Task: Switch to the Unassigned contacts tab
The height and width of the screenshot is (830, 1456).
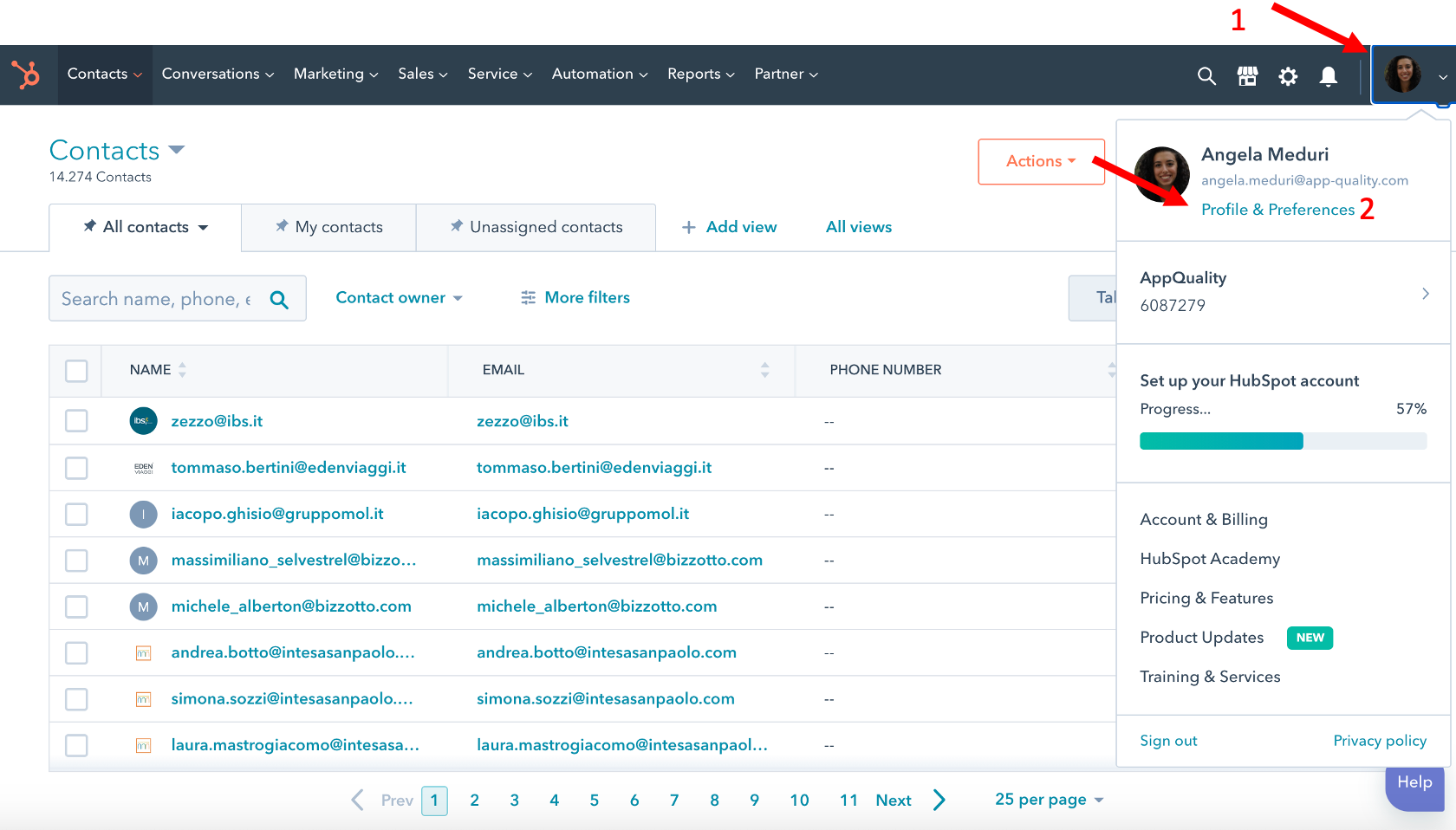Action: [x=536, y=227]
